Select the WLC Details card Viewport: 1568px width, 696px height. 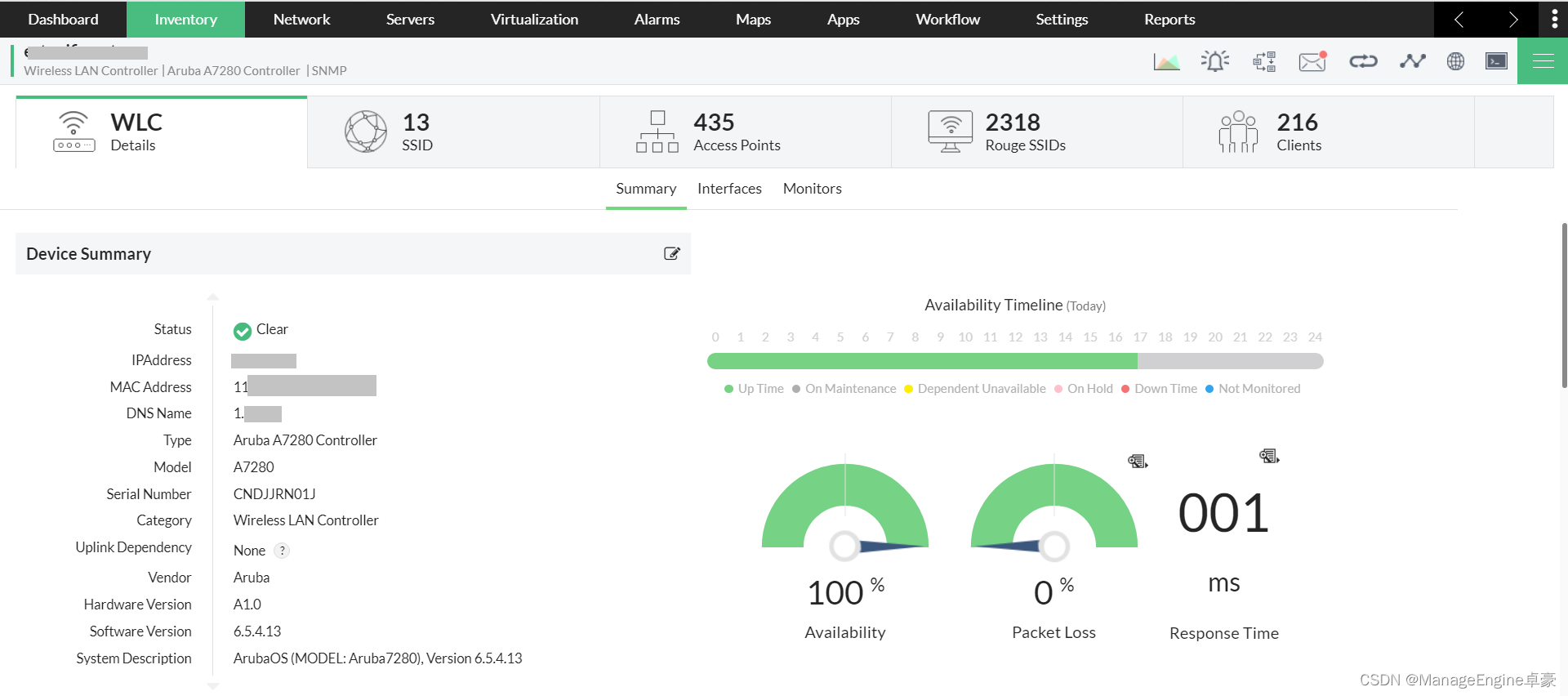point(162,132)
